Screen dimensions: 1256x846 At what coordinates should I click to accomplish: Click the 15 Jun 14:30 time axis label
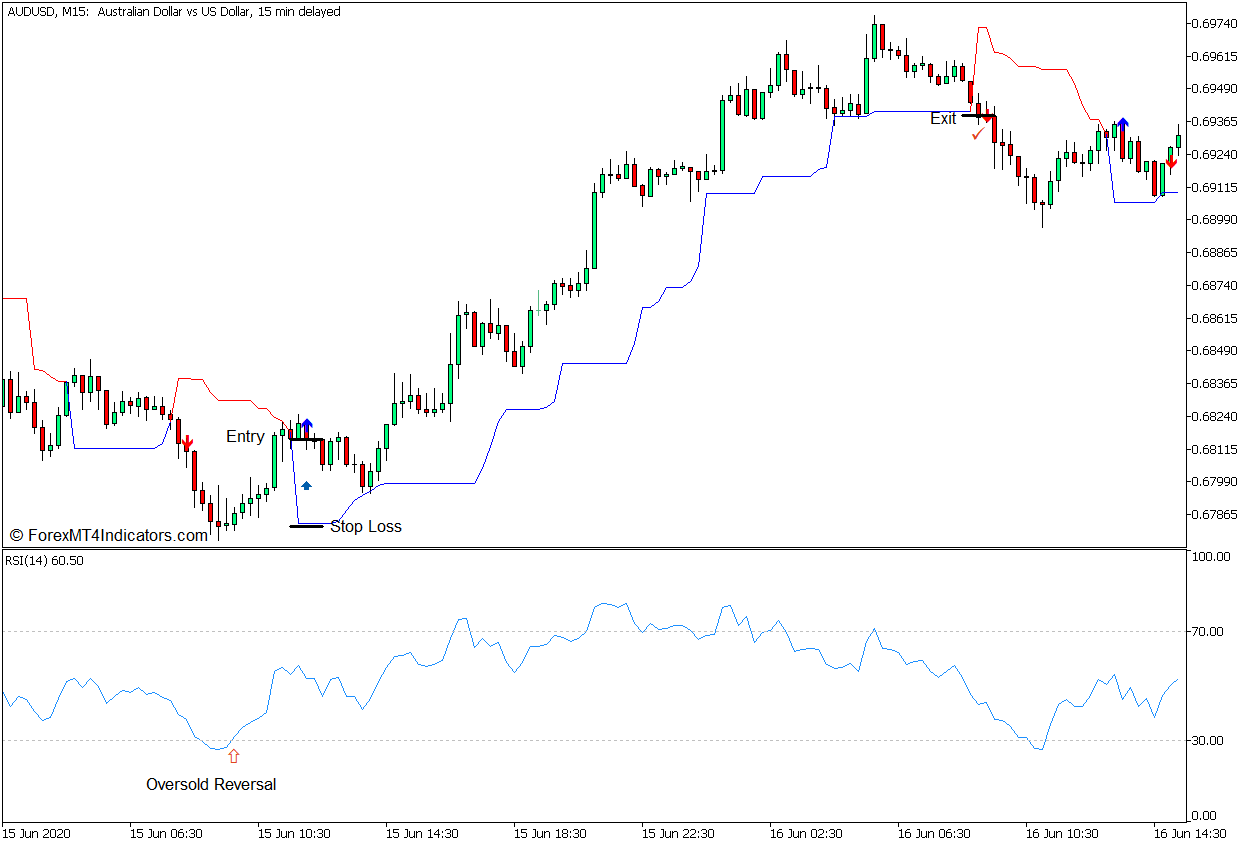pos(422,832)
